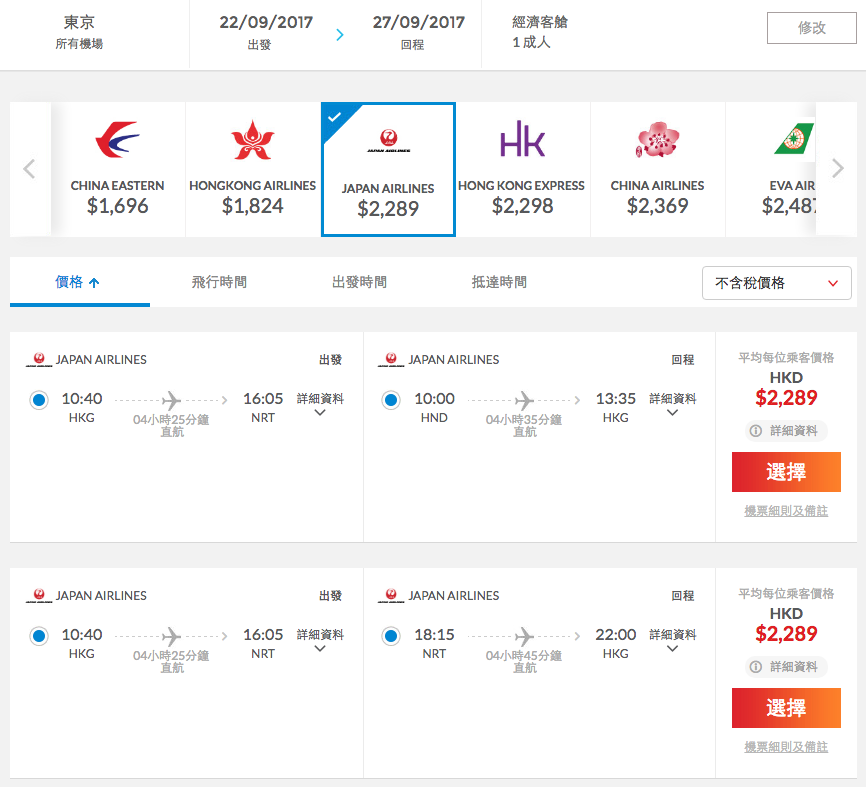866x787 pixels.
Task: Click 選擇 for the 18:15 NRT return itinerary
Action: (x=786, y=708)
